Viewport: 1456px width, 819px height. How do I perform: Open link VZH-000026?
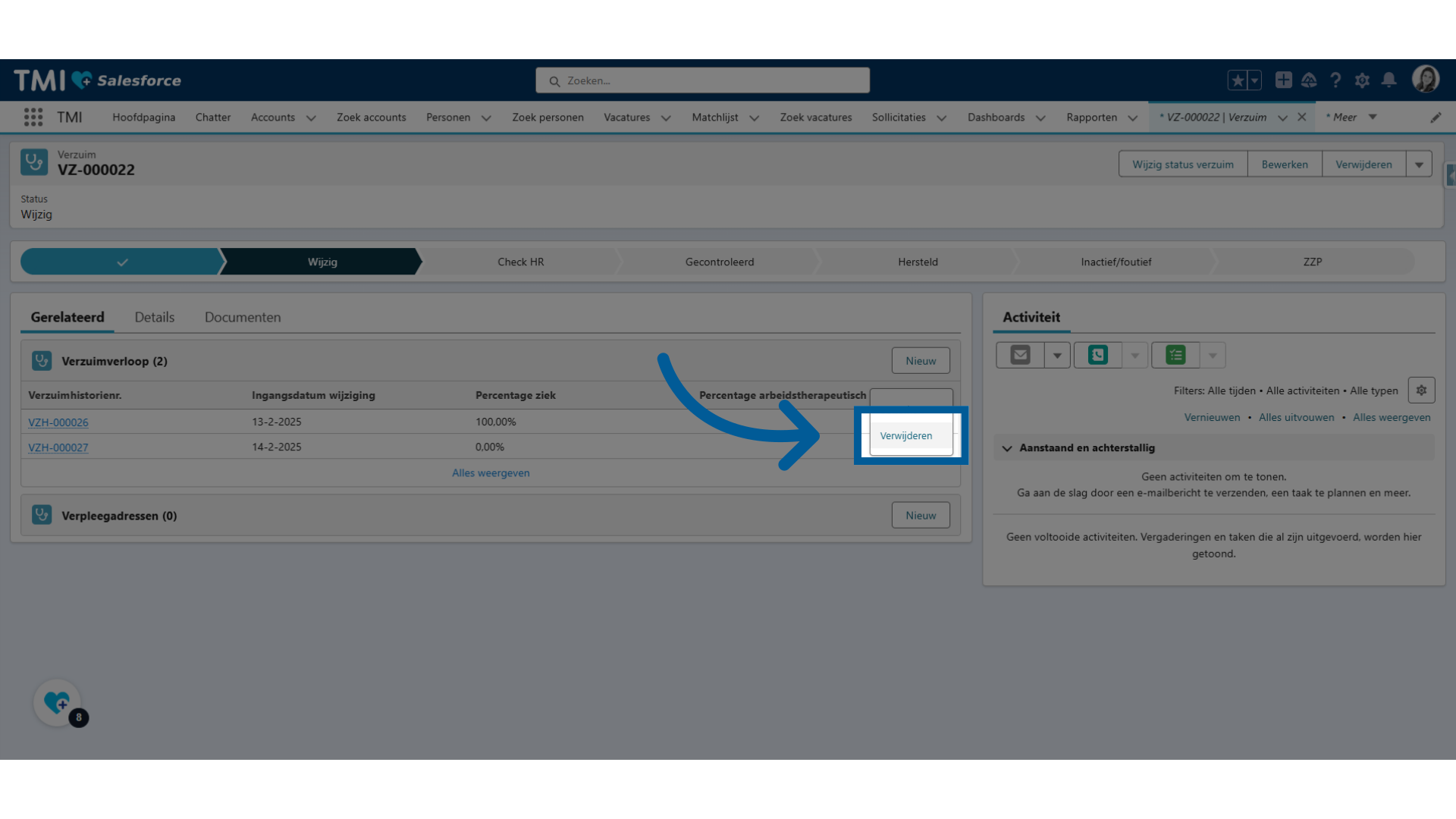pyautogui.click(x=57, y=421)
